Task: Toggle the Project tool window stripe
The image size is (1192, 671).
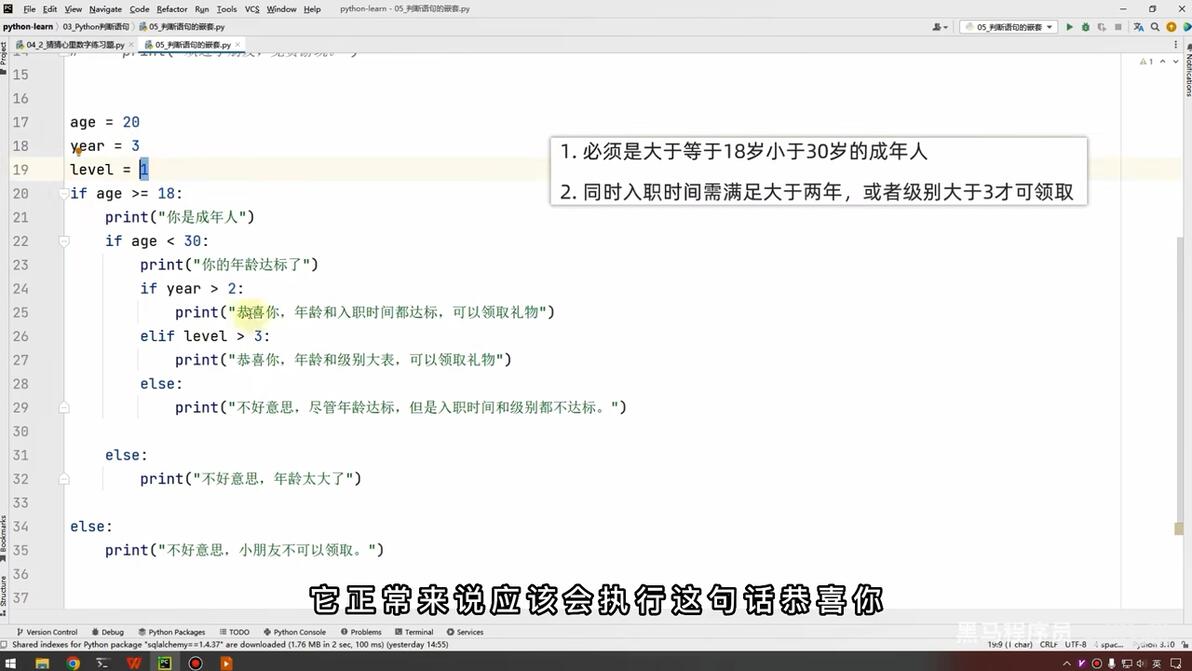Action: [x=4, y=59]
